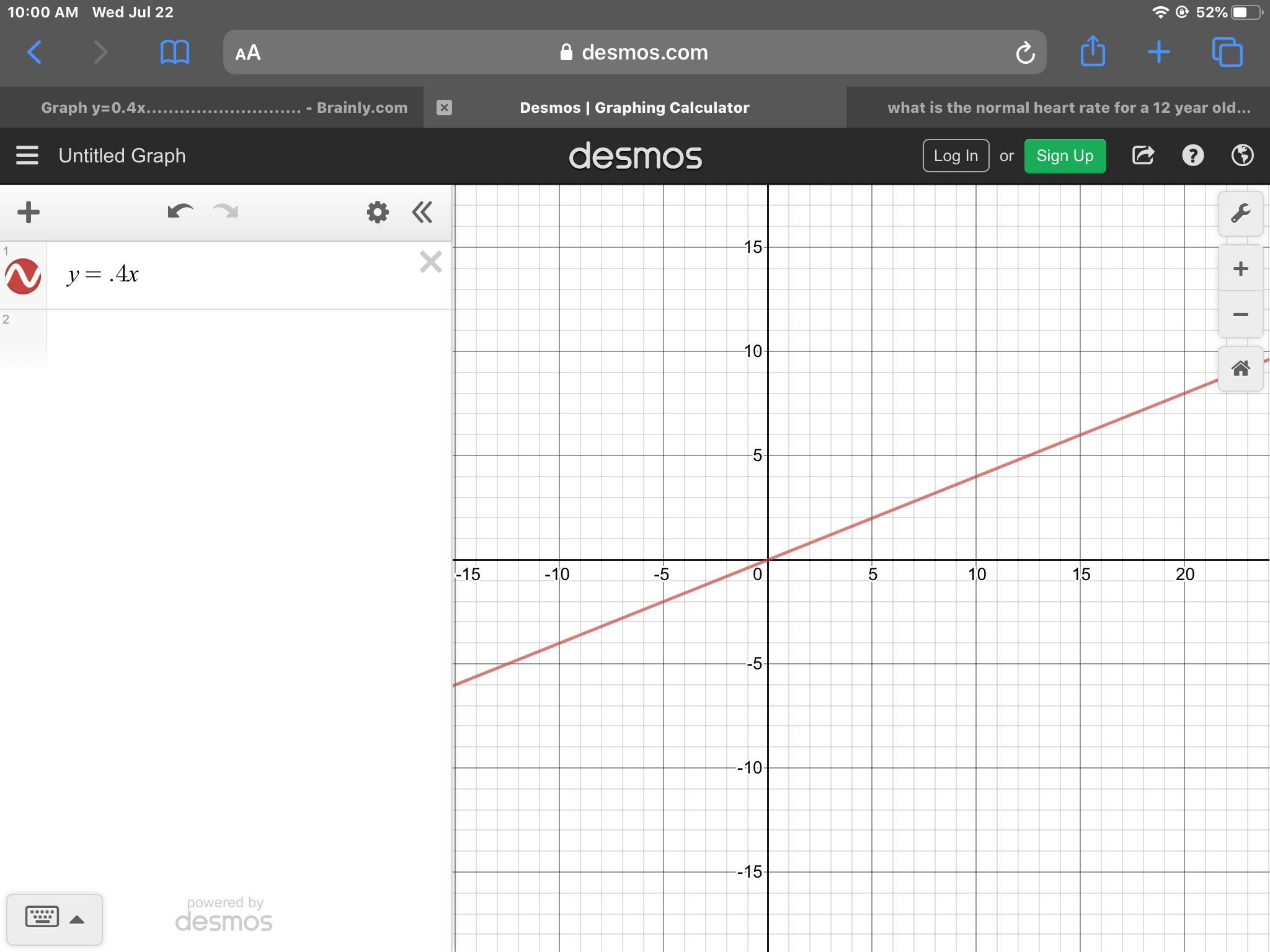This screenshot has width=1270, height=952.
Task: Open the Desmos help menu
Action: tap(1192, 156)
